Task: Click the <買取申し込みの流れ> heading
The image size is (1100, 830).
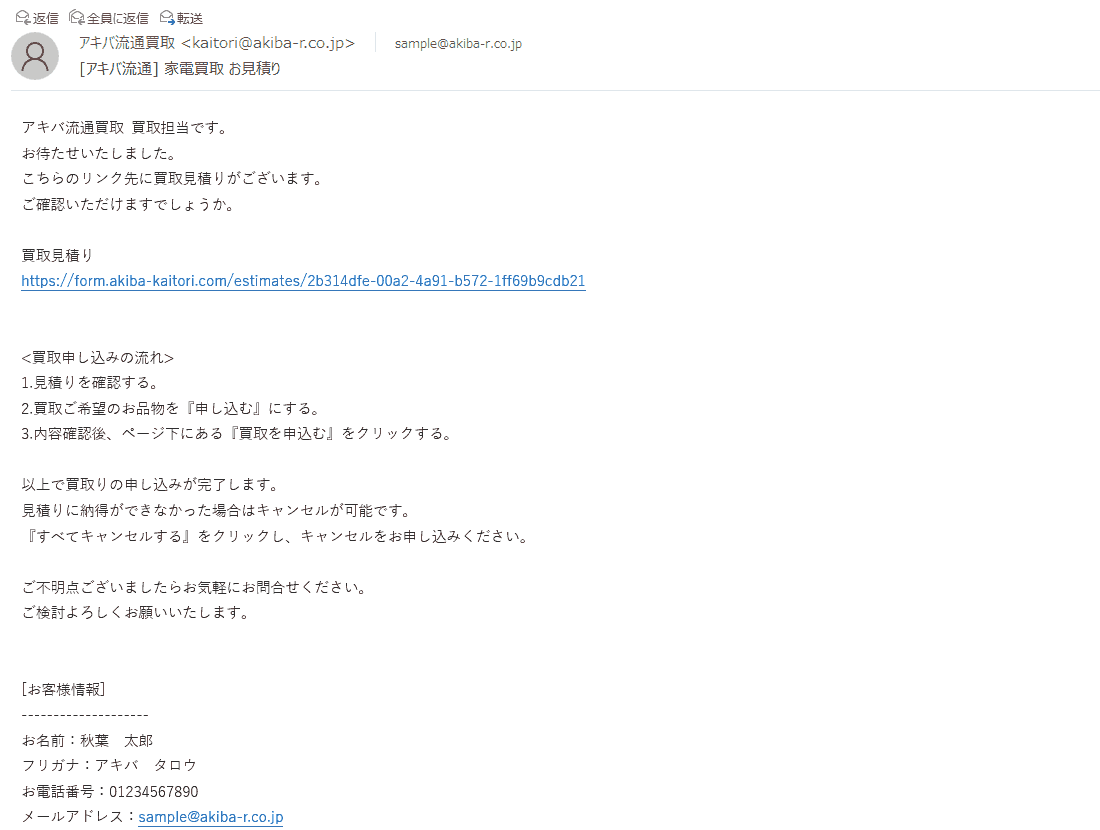Action: [x=98, y=358]
